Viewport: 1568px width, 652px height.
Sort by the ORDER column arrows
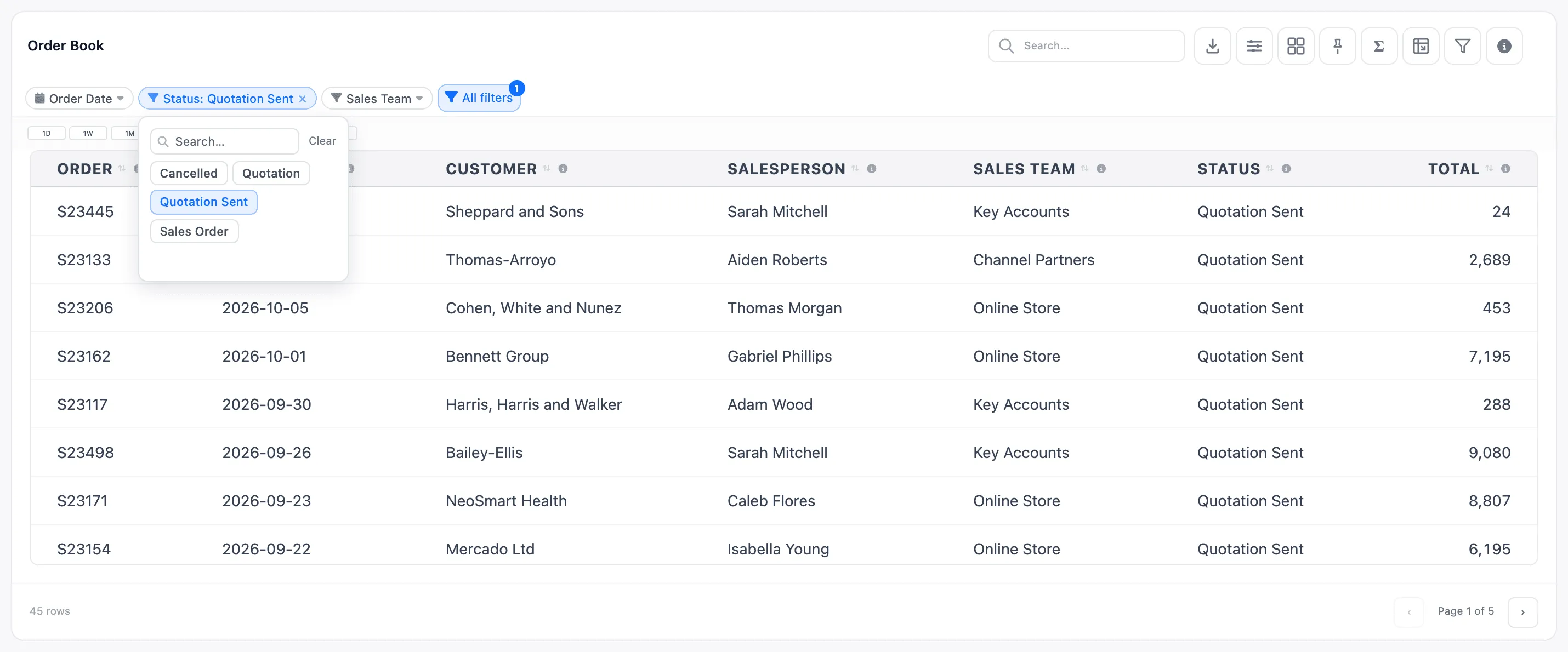click(x=122, y=168)
